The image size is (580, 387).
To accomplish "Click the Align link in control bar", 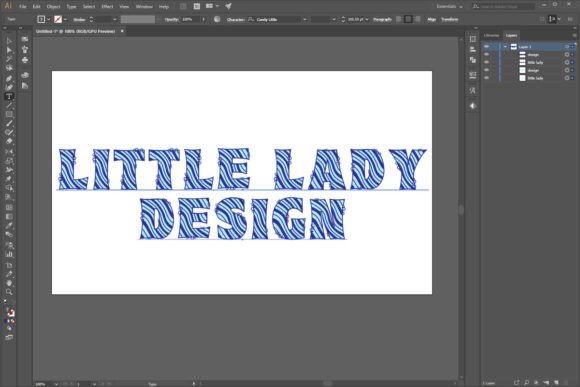I will click(x=431, y=19).
